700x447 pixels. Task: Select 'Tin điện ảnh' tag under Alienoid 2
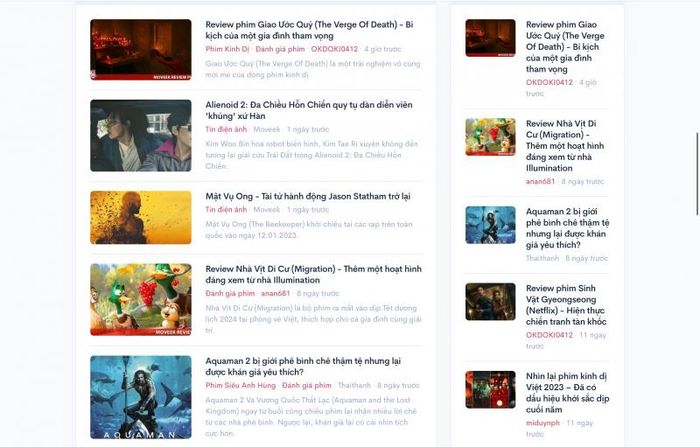pyautogui.click(x=226, y=130)
